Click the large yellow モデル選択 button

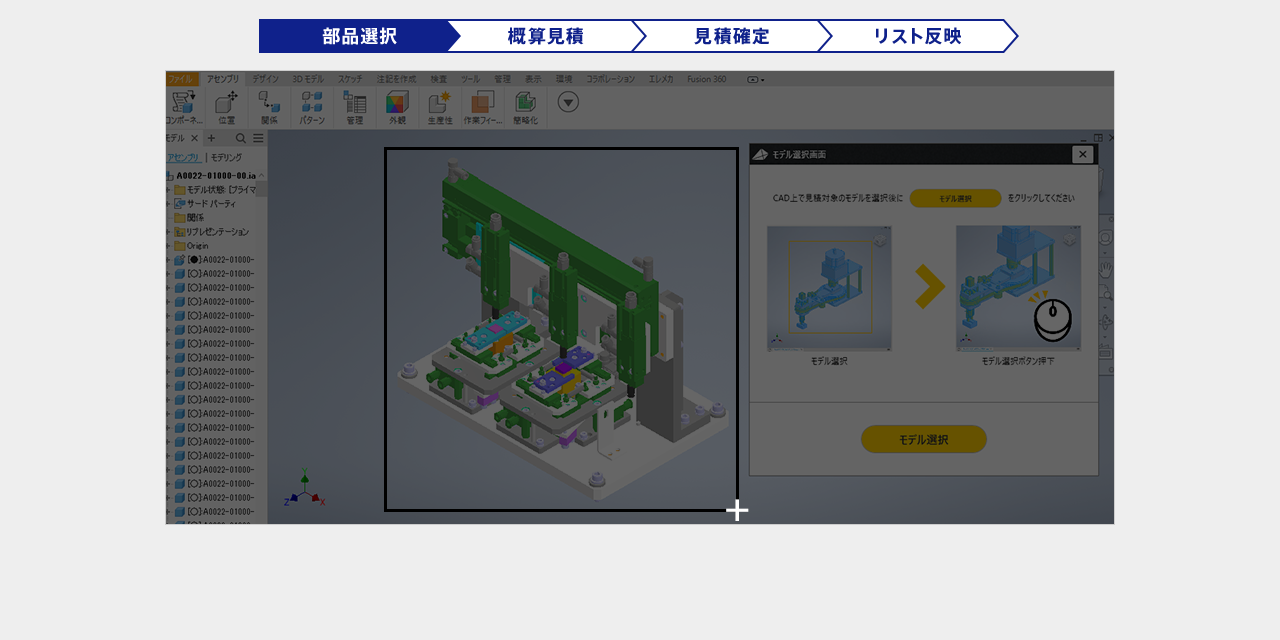(x=923, y=439)
